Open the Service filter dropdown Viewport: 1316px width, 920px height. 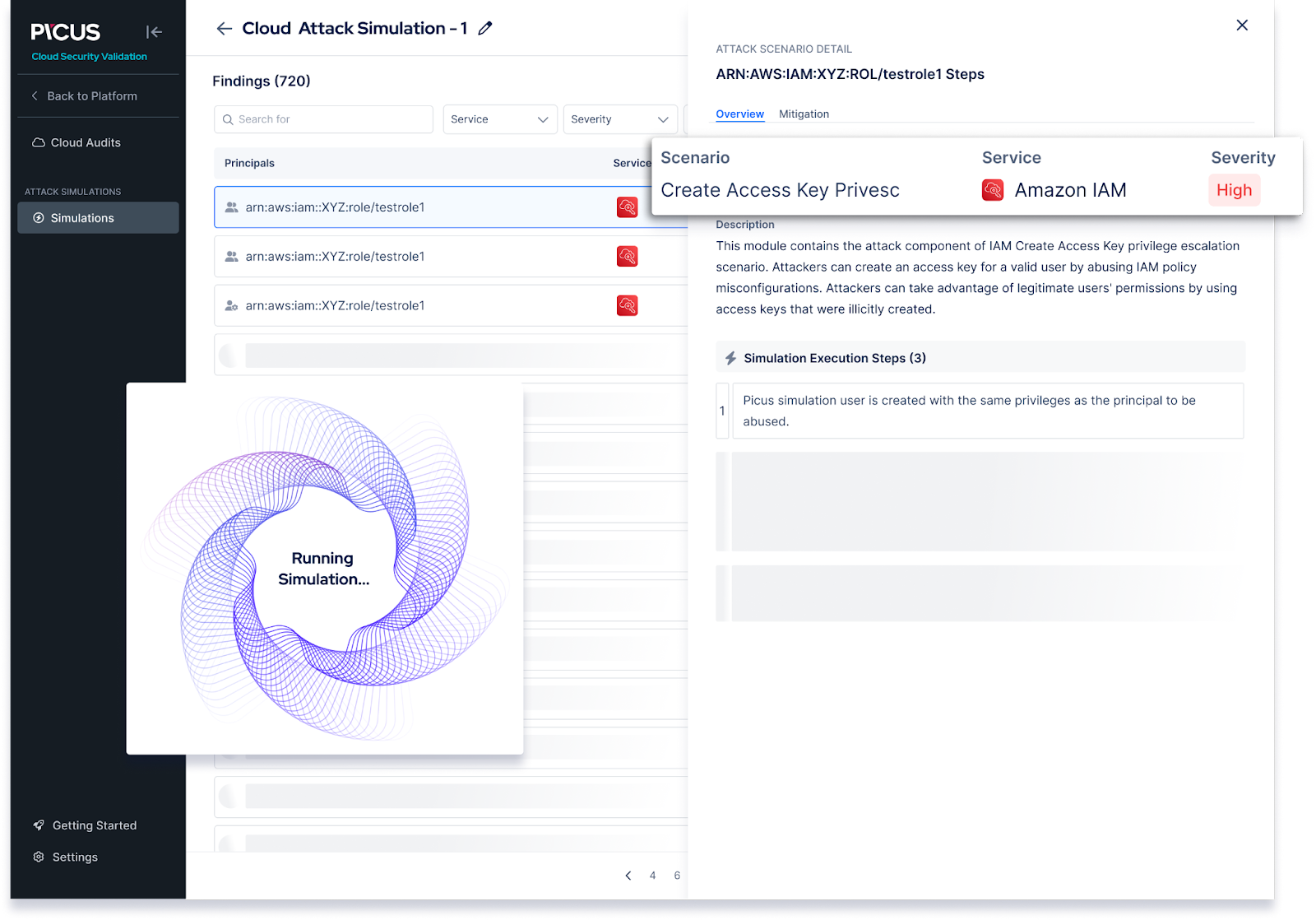(x=499, y=119)
